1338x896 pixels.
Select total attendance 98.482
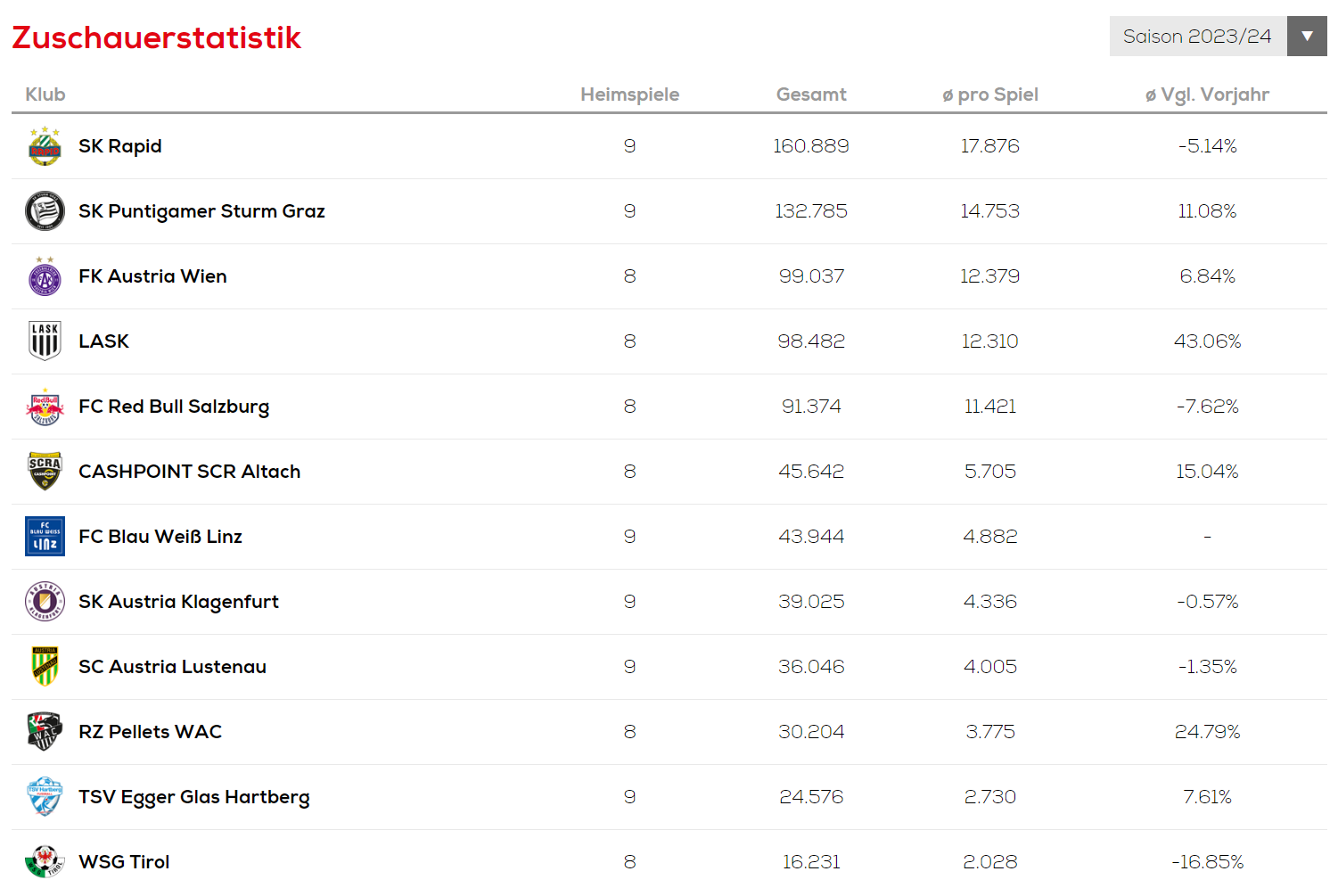(811, 341)
